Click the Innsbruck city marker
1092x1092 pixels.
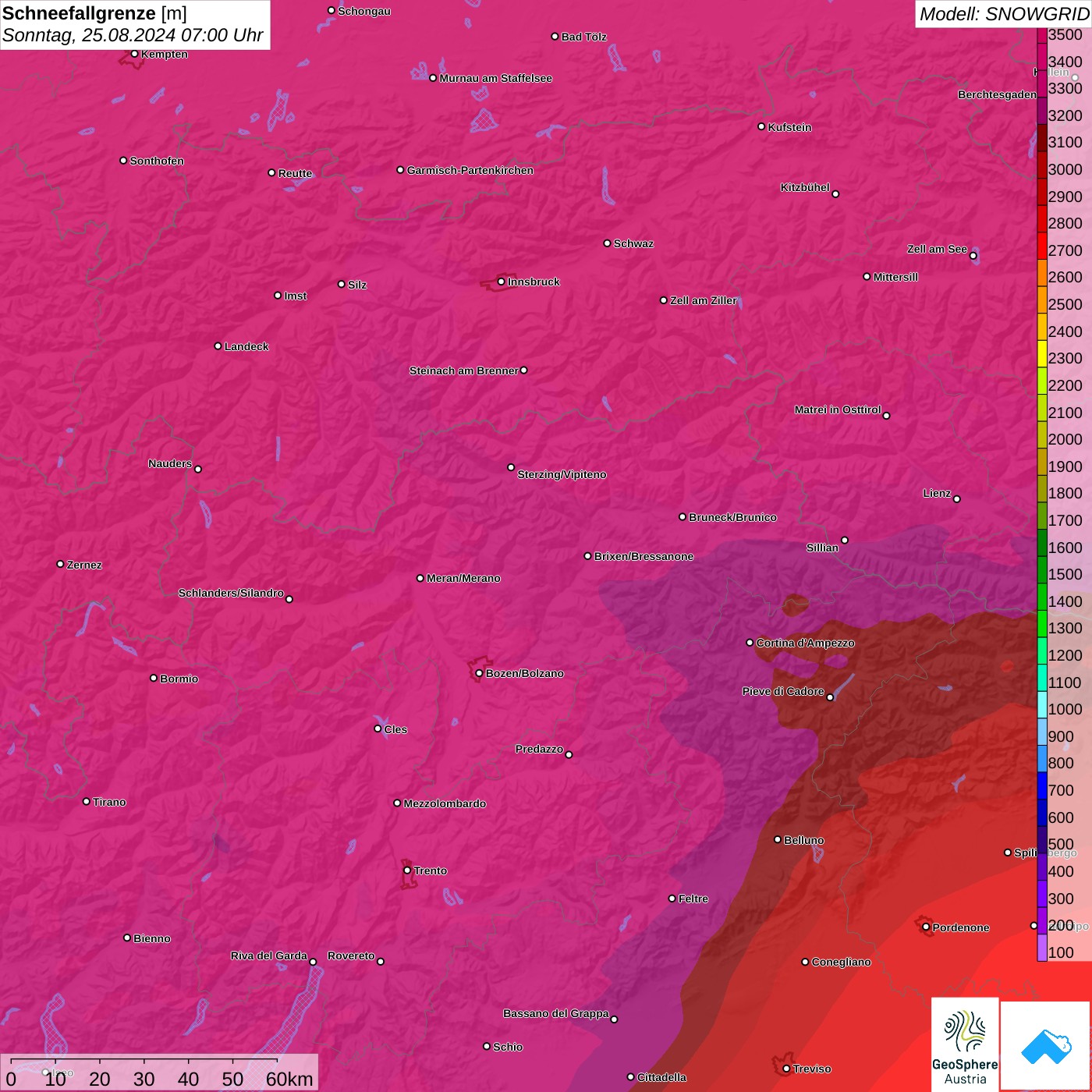(x=501, y=282)
